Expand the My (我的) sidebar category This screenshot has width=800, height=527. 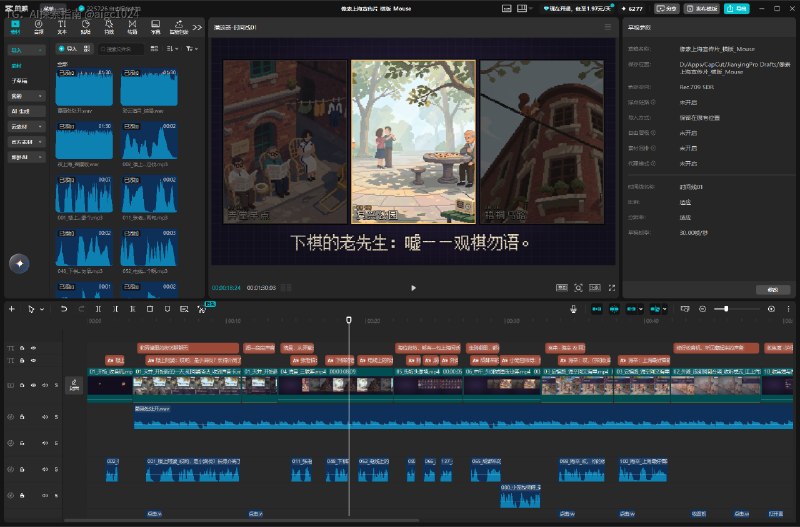click(27, 96)
